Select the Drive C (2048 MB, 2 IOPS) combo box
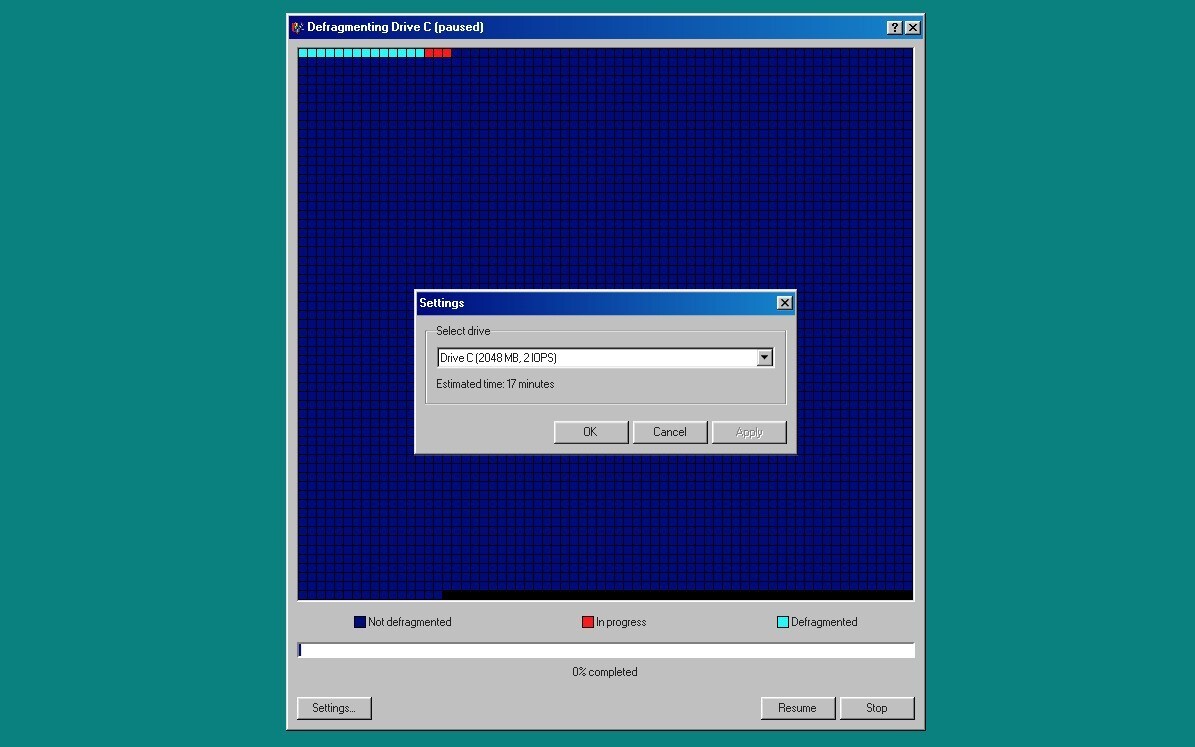The image size is (1195, 747). tap(590, 357)
